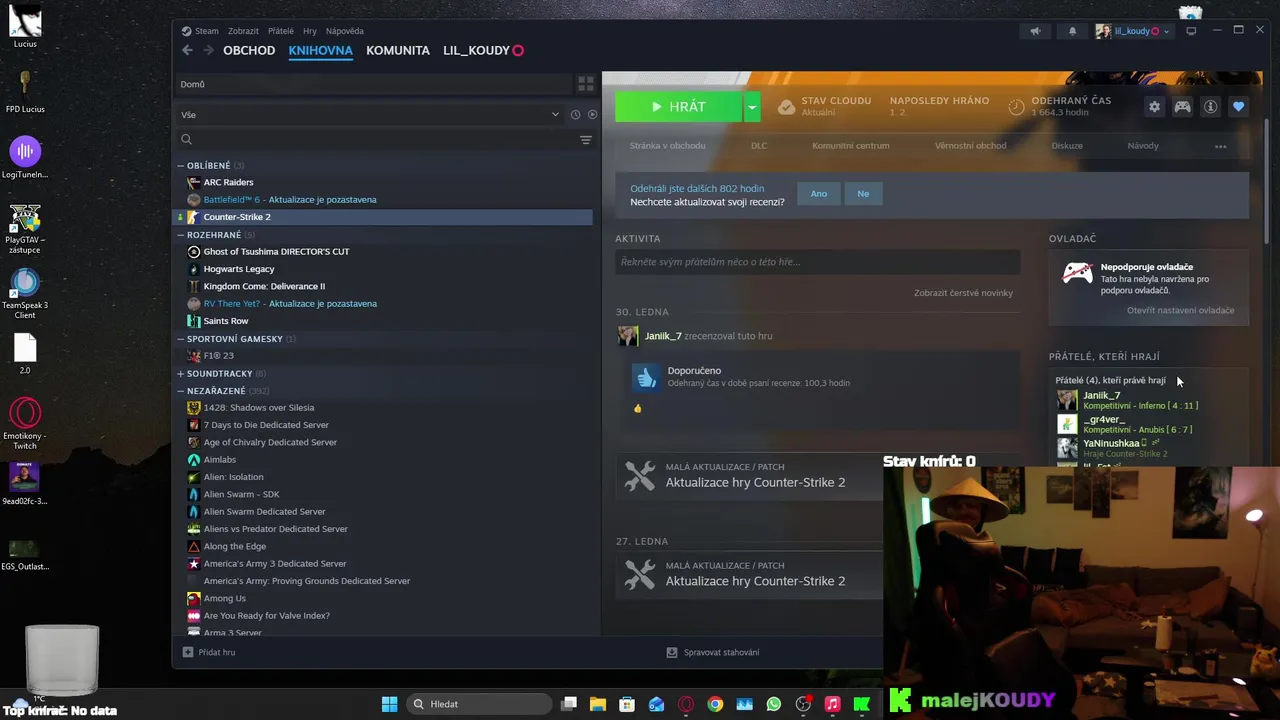Viewport: 1280px width, 720px height.
Task: Open lil_koudy account dropdown
Action: 1132,31
